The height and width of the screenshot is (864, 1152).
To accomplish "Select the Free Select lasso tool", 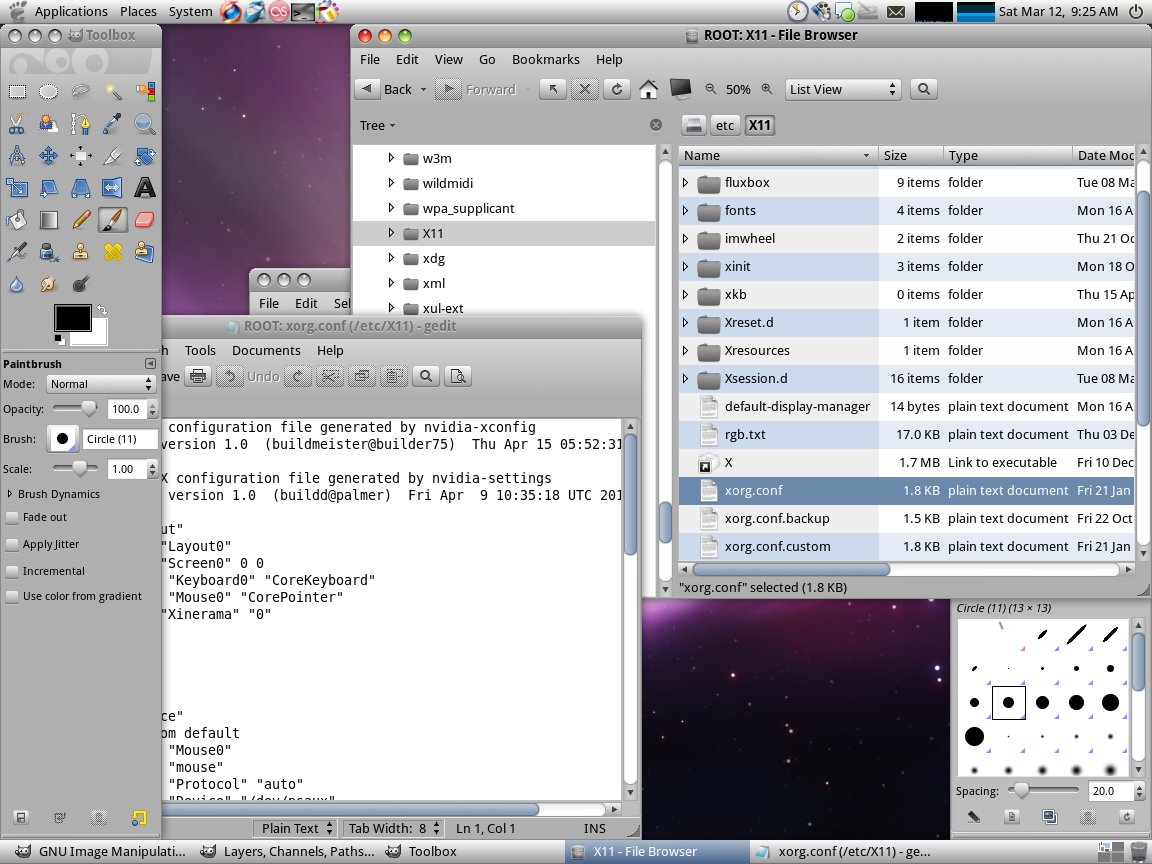I will [81, 92].
